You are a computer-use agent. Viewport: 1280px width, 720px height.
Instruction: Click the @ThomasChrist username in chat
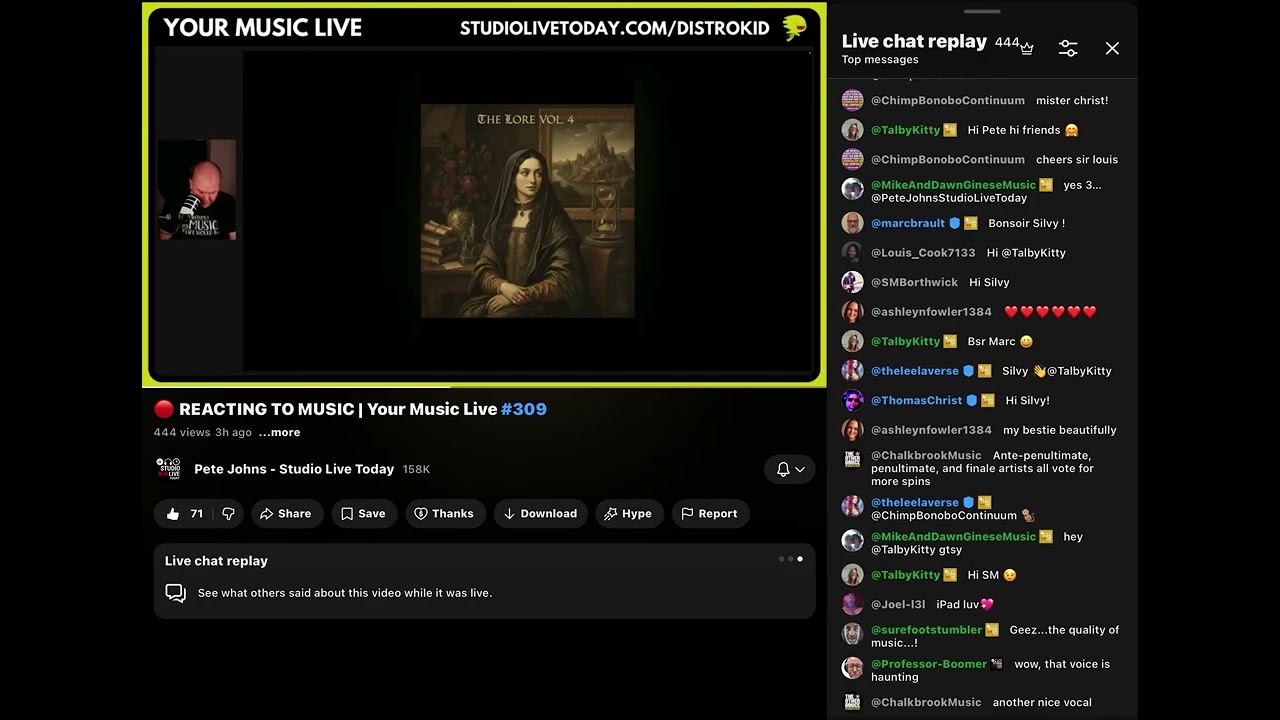[917, 400]
